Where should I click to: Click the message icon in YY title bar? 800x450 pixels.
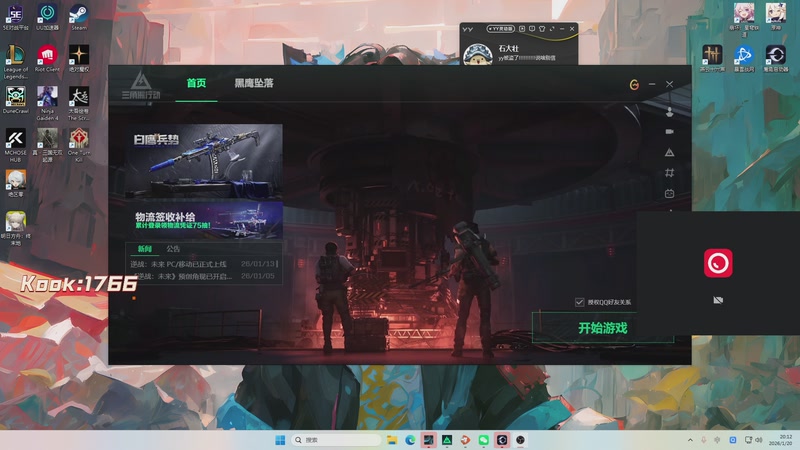click(532, 29)
